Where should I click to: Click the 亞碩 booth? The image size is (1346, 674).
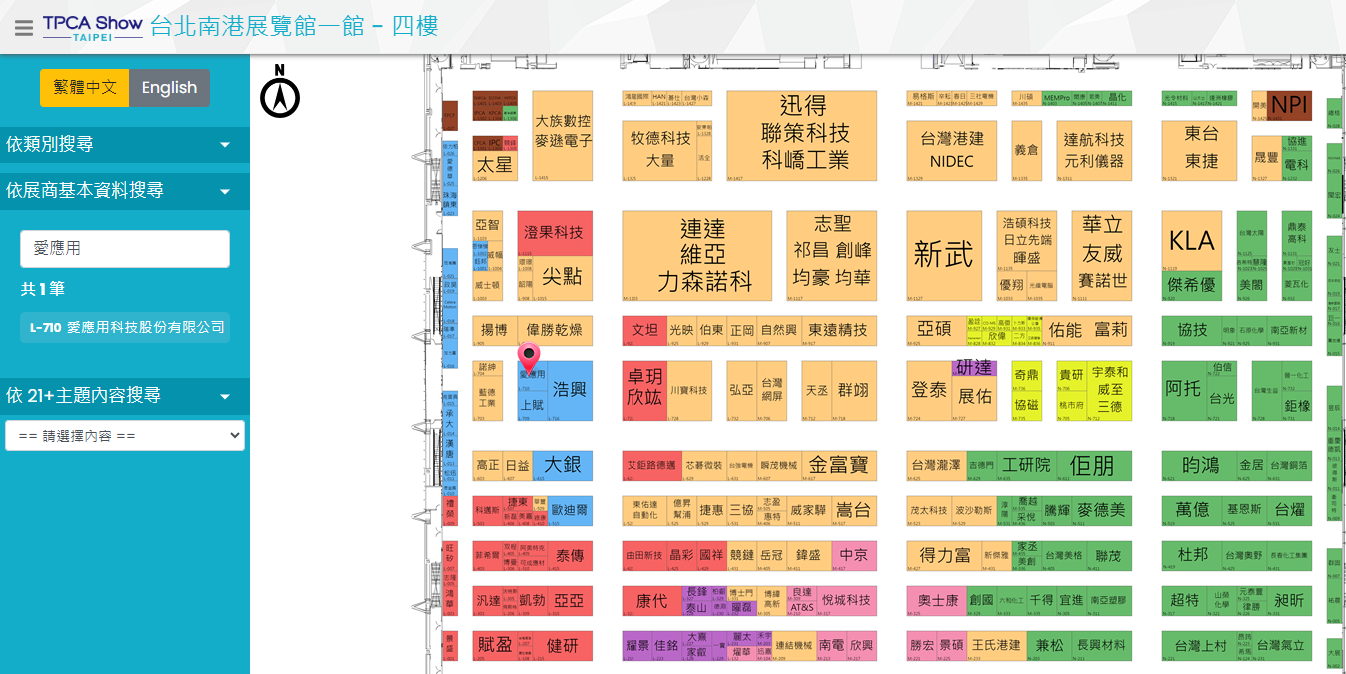coord(935,330)
